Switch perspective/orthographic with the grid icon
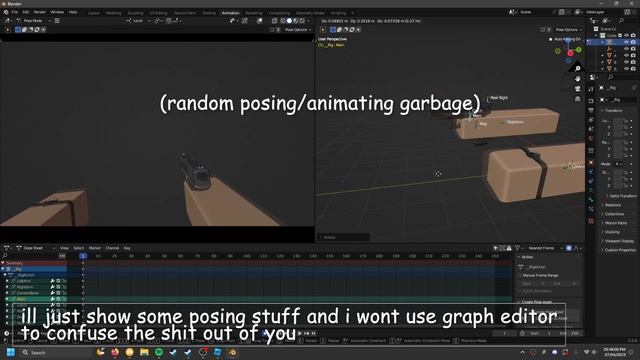 coord(578,99)
